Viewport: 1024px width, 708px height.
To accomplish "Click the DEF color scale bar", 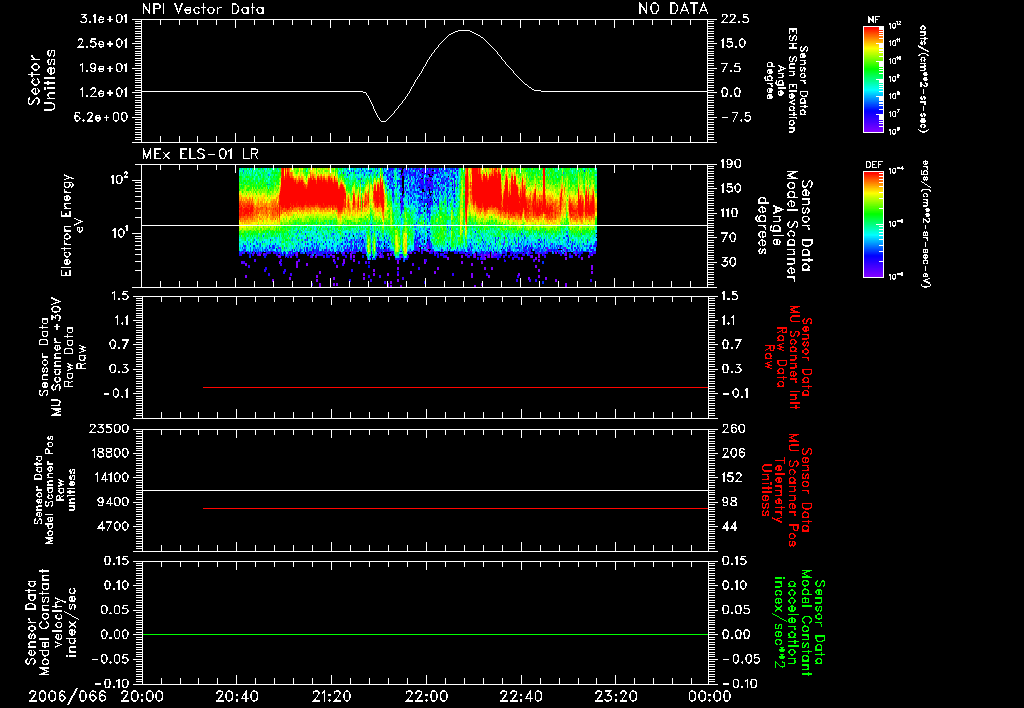I will click(873, 224).
